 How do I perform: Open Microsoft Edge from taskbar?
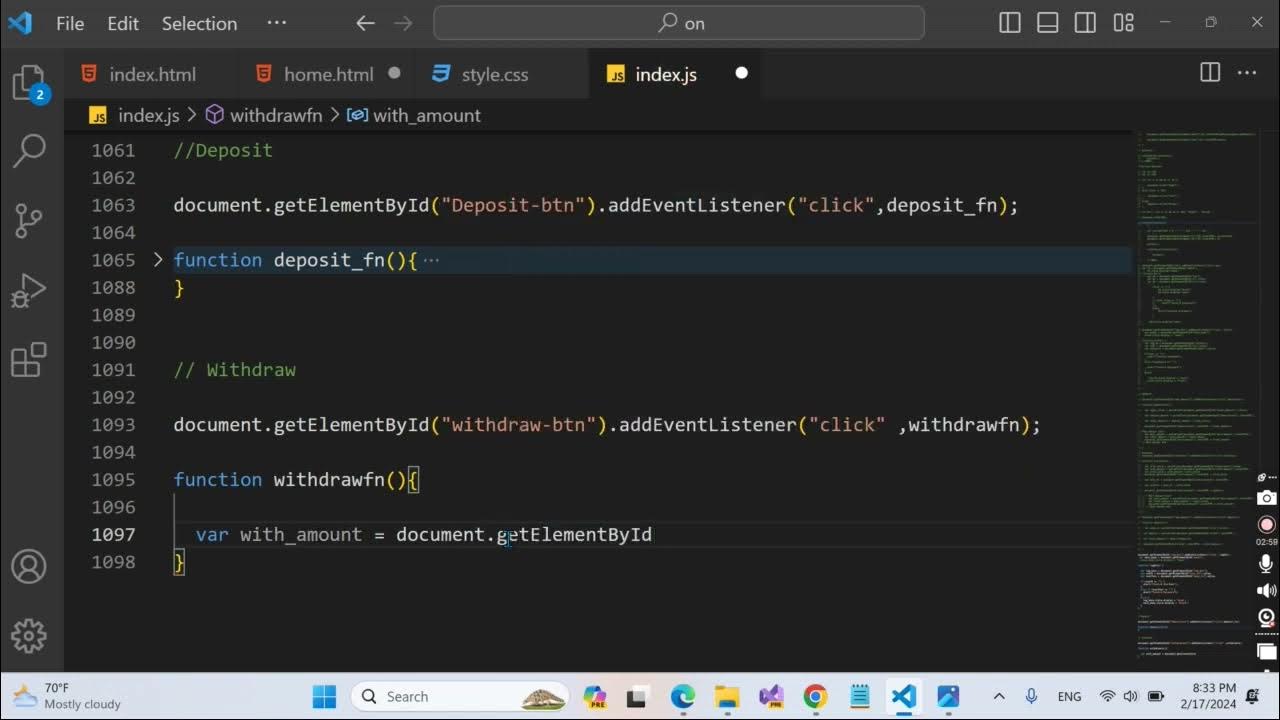point(683,696)
